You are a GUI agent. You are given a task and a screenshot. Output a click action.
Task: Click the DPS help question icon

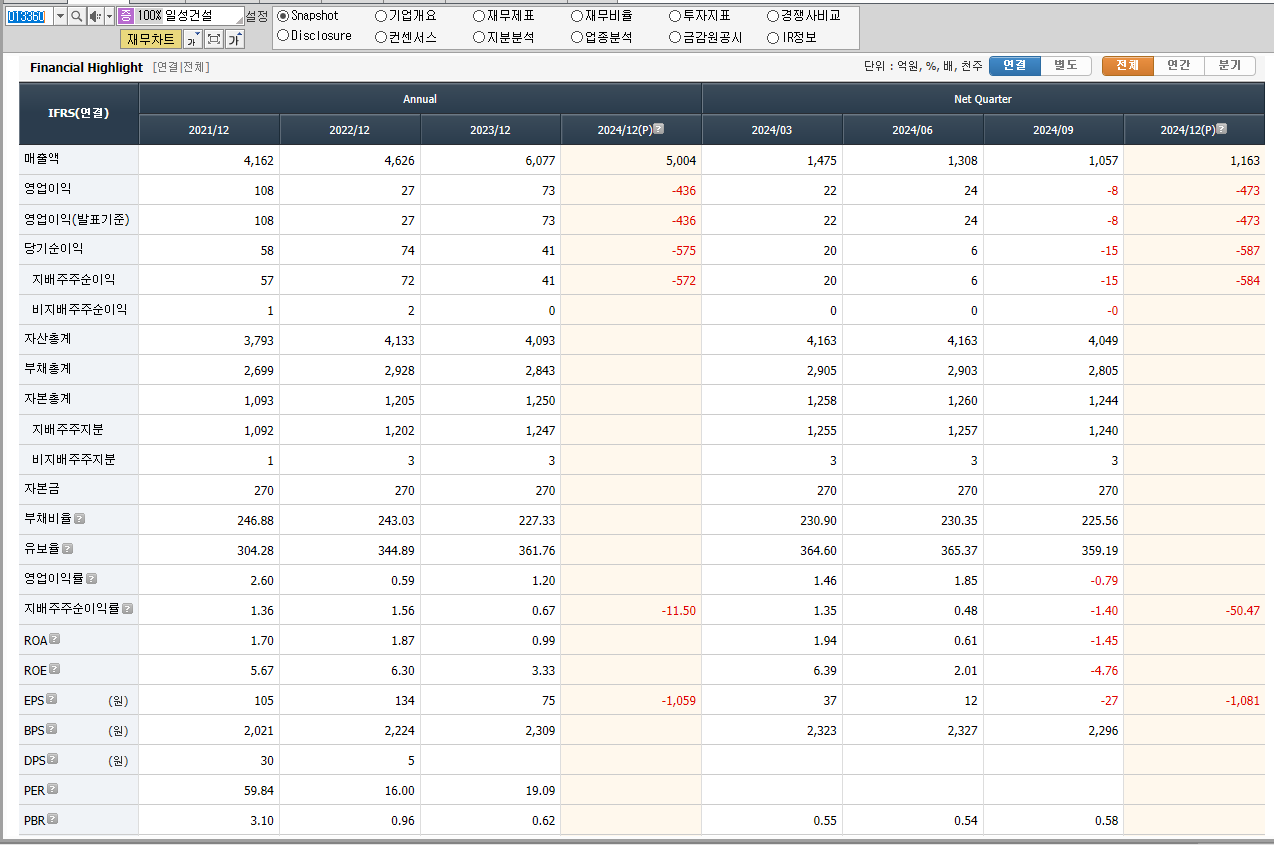pyautogui.click(x=53, y=759)
